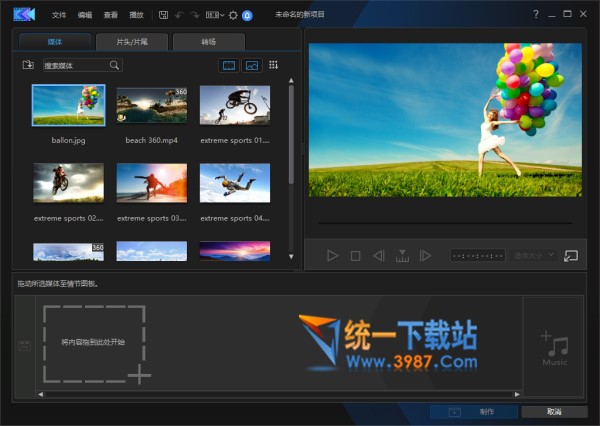Click the preview Stop button
600x426 pixels.
(355, 256)
